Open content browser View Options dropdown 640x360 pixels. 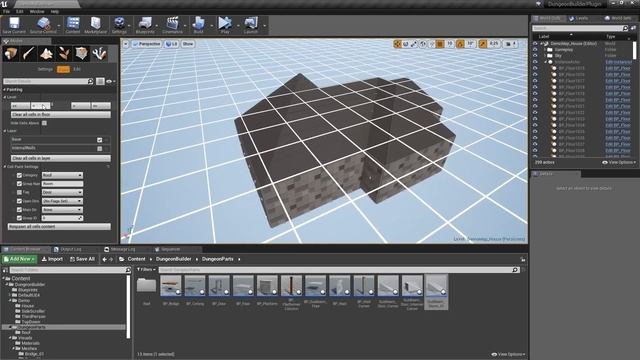tap(509, 354)
